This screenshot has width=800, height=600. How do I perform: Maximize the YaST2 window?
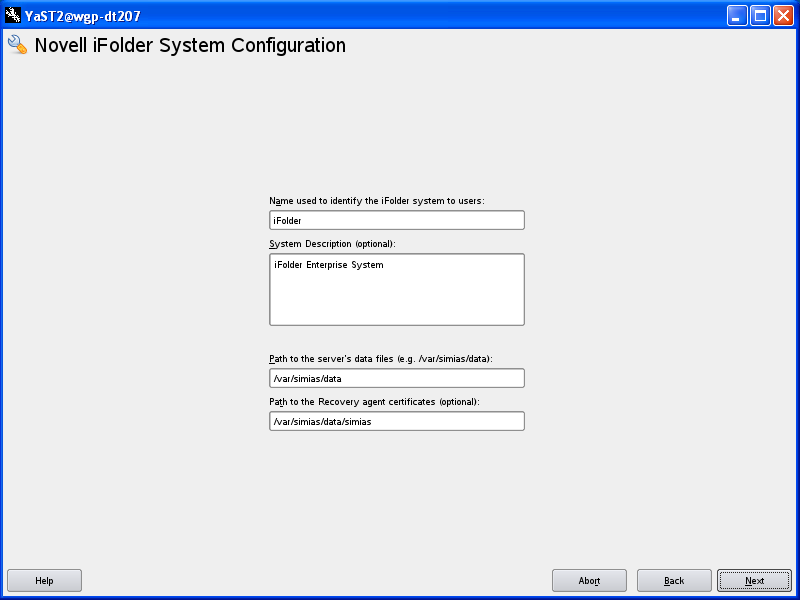point(760,16)
